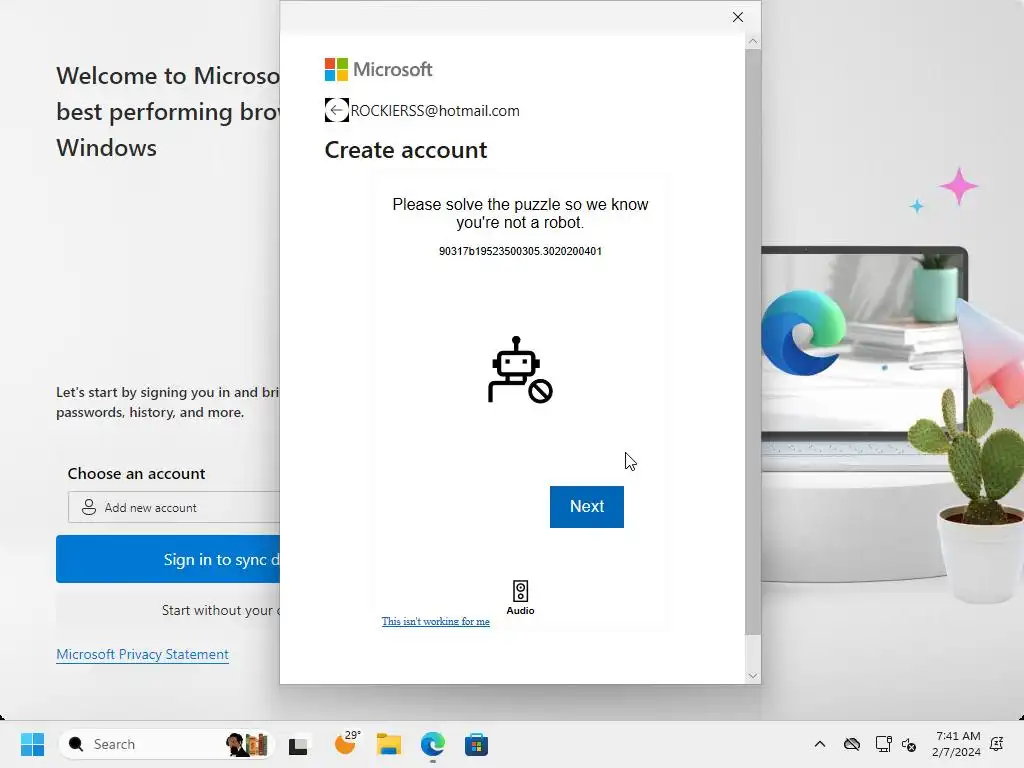Viewport: 1024px width, 768px height.
Task: Click the search highlight image in the taskbar
Action: coord(247,744)
